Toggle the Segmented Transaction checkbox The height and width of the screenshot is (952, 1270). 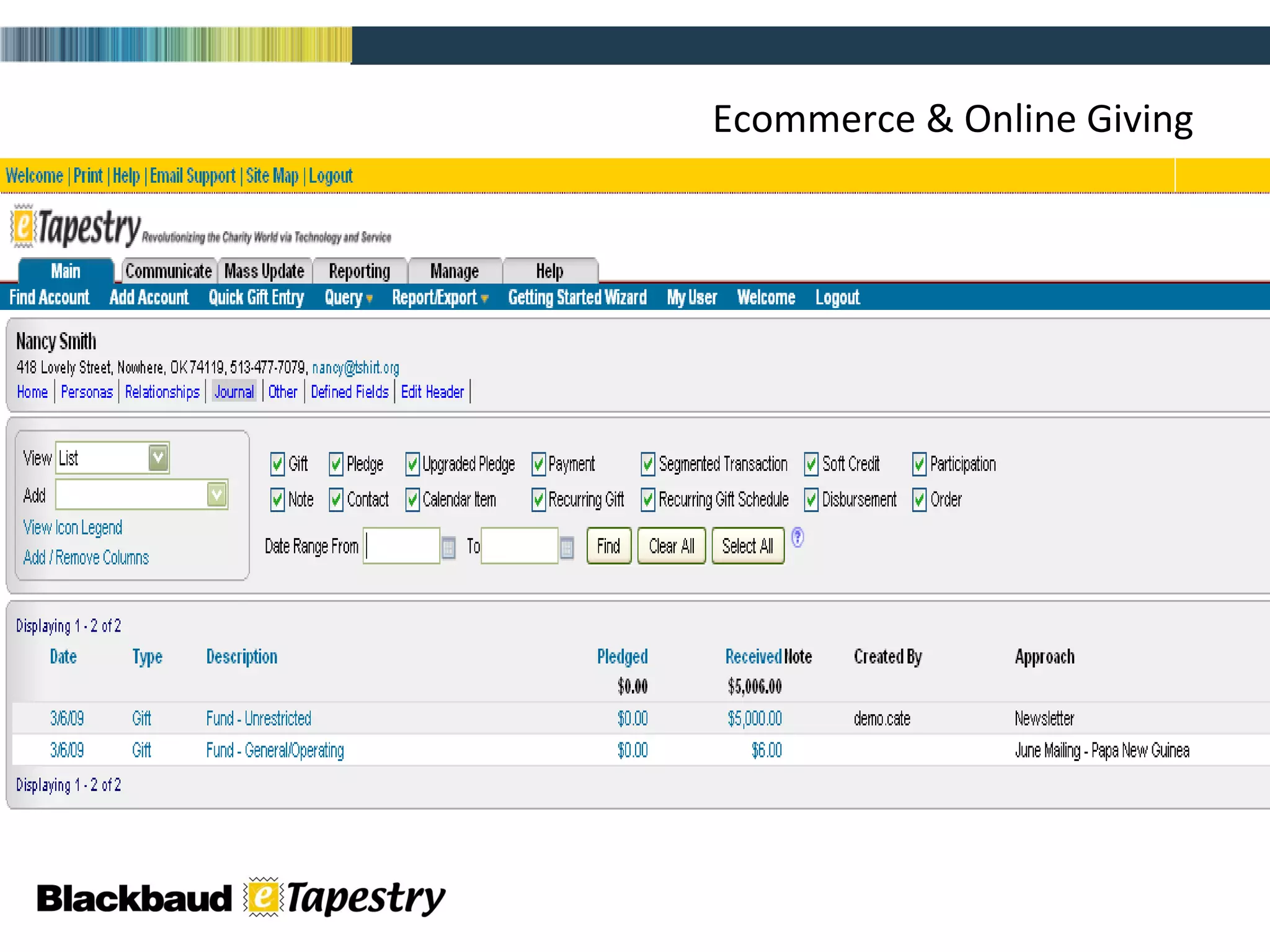click(648, 464)
